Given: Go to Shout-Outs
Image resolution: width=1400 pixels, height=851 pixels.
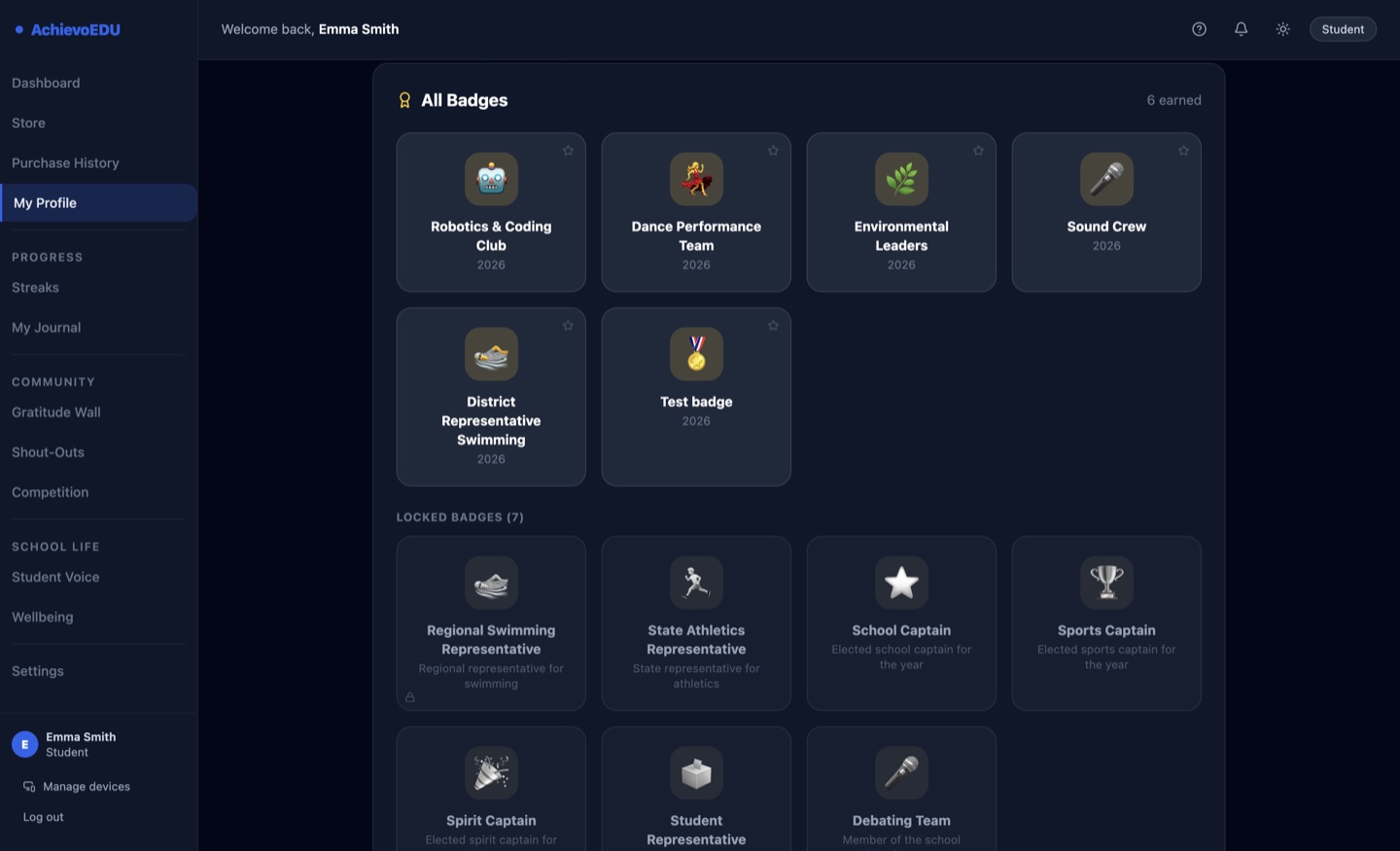Looking at the screenshot, I should click(48, 451).
